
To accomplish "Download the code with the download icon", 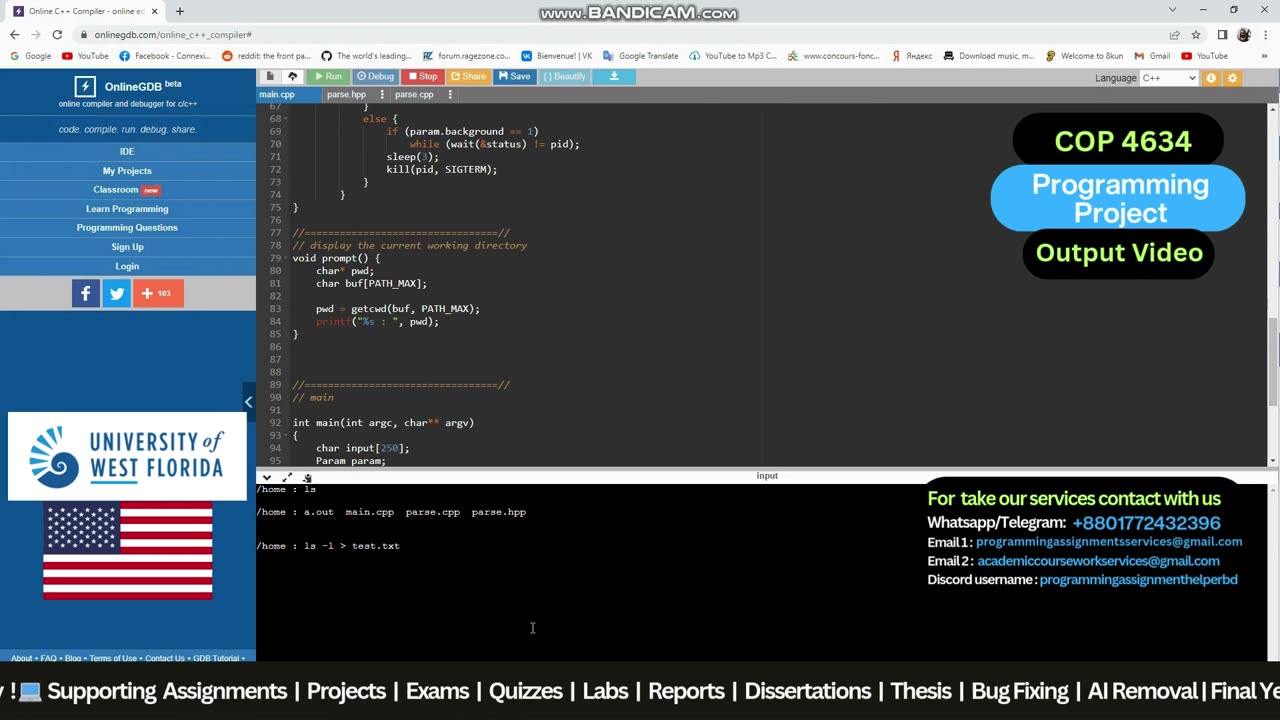I will pos(614,76).
